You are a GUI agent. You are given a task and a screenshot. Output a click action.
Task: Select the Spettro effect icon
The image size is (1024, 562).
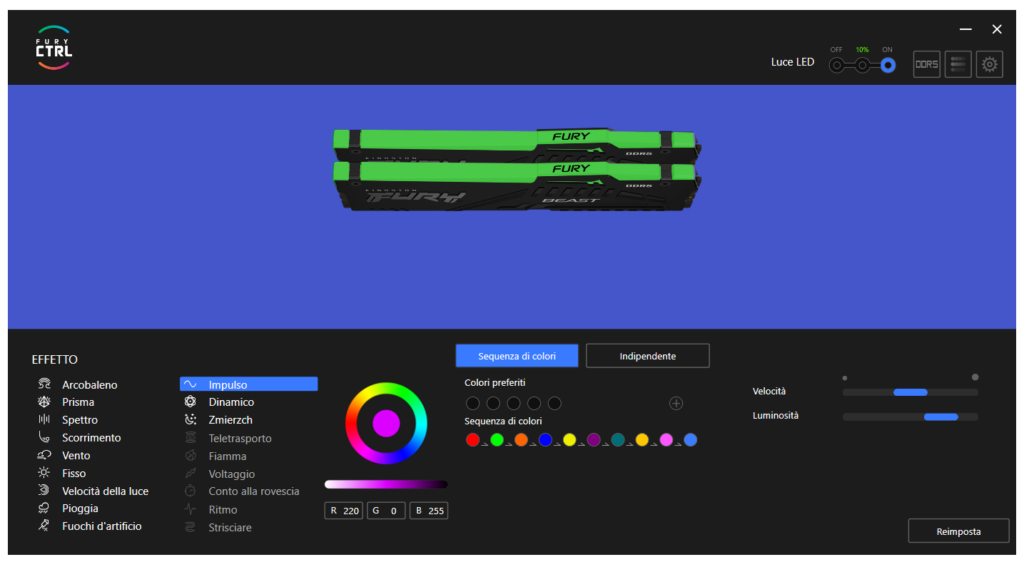44,419
